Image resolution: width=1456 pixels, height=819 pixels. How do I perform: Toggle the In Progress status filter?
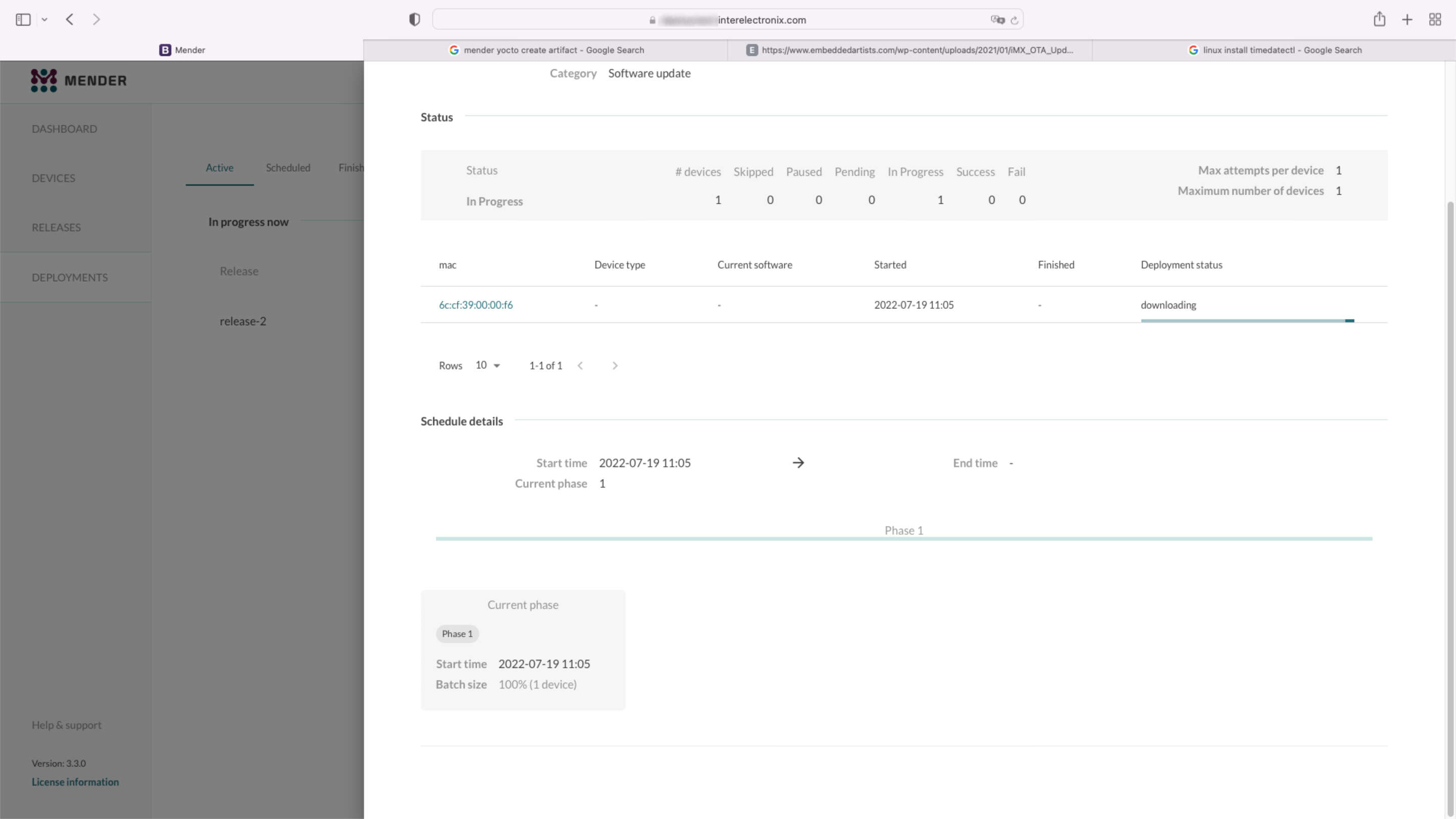pos(915,171)
